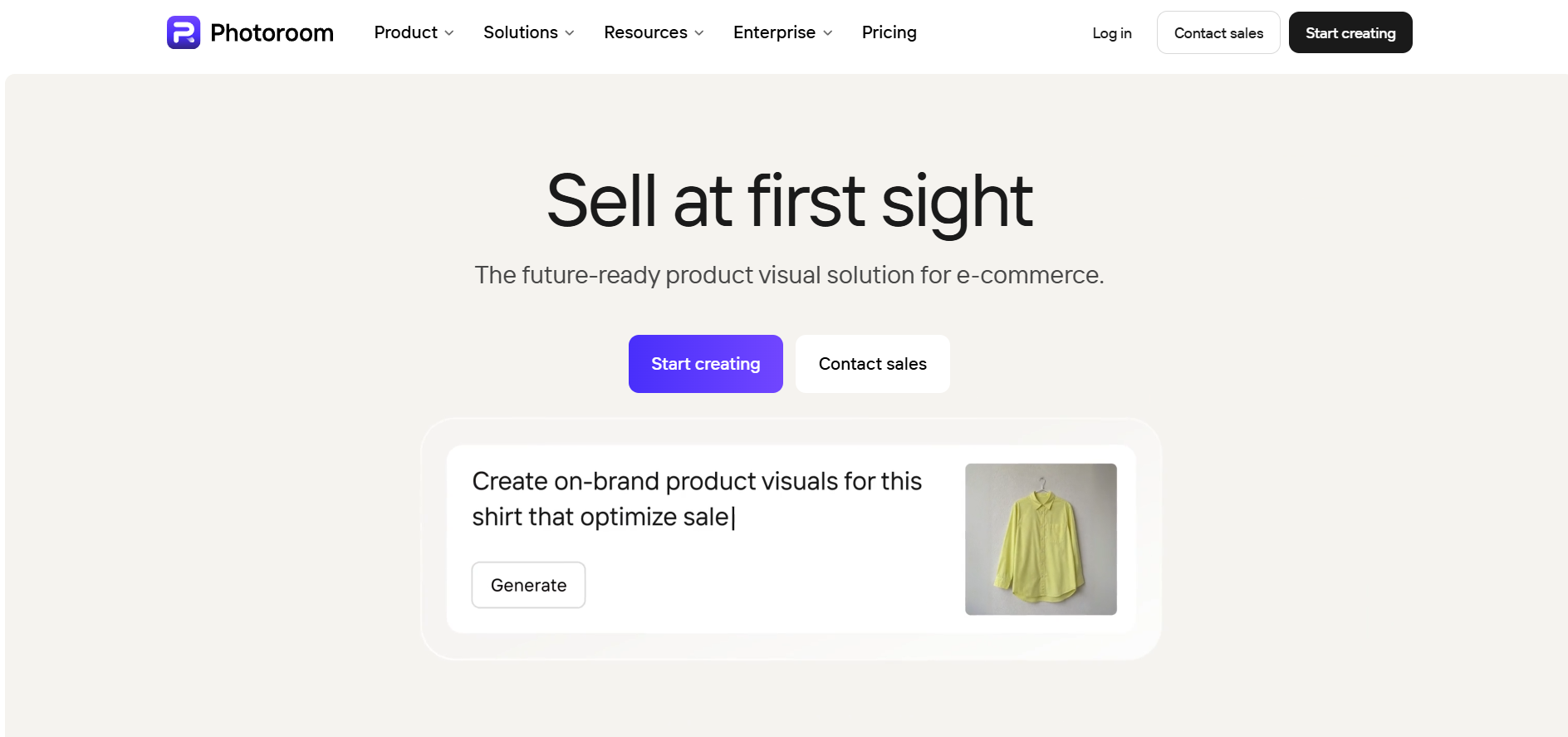Expand the Resources dropdown chevron

(x=699, y=33)
